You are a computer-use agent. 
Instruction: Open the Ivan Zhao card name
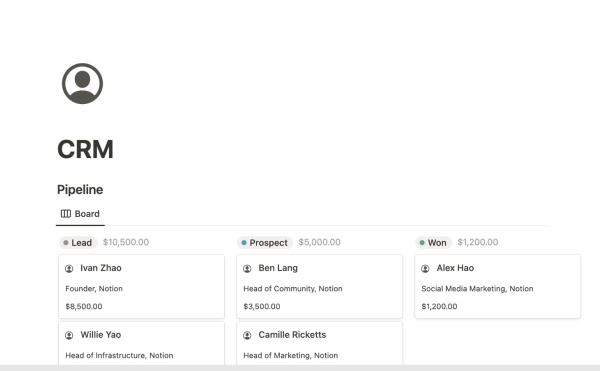tap(101, 268)
